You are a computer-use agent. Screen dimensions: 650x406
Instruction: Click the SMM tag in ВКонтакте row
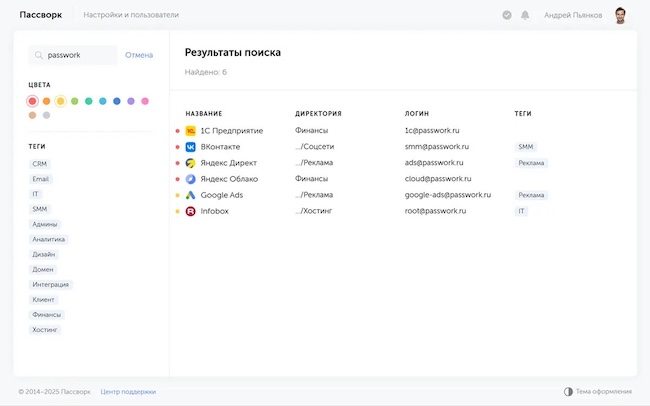(x=526, y=147)
